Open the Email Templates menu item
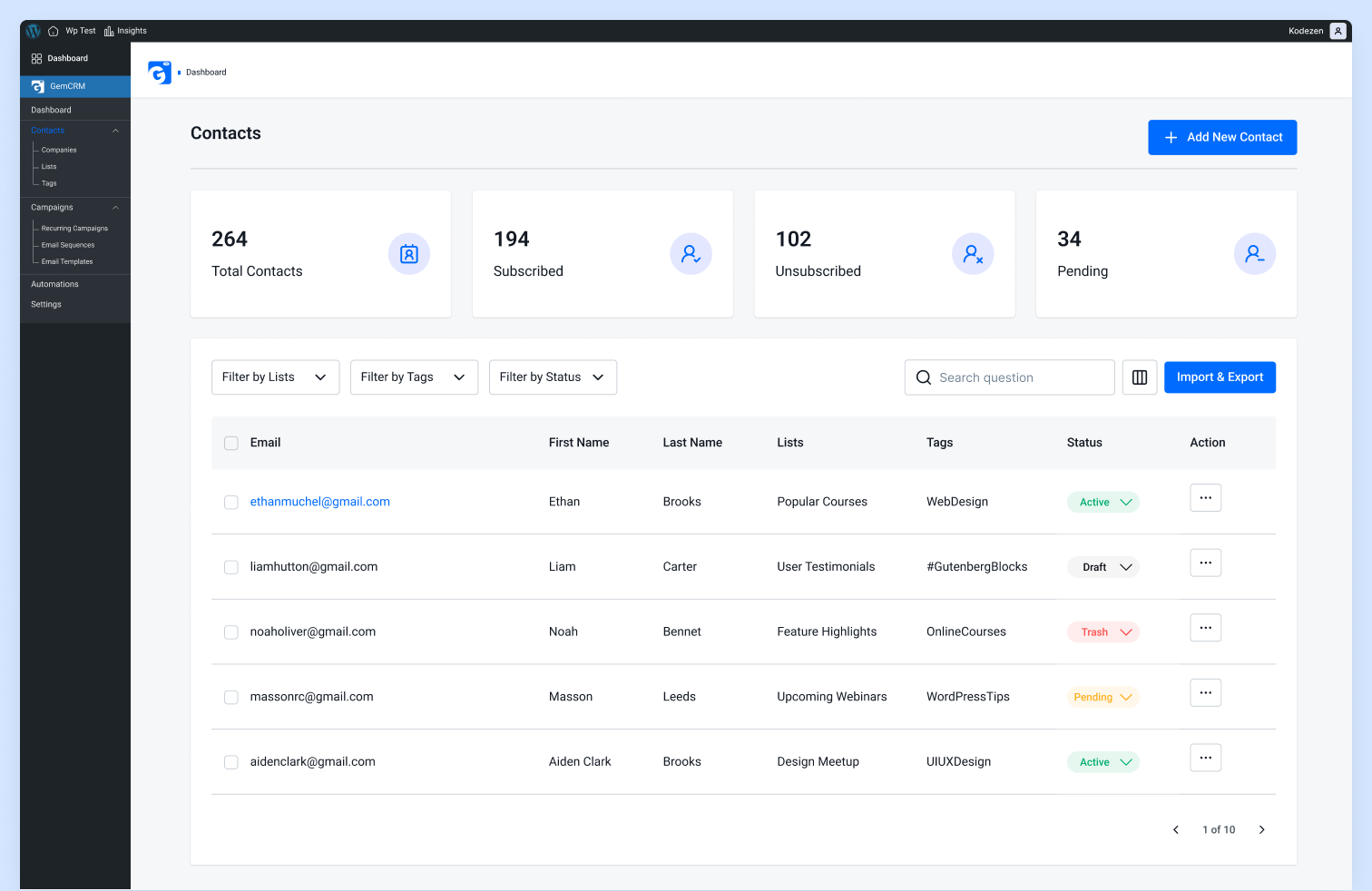Image resolution: width=1372 pixels, height=891 pixels. [67, 261]
